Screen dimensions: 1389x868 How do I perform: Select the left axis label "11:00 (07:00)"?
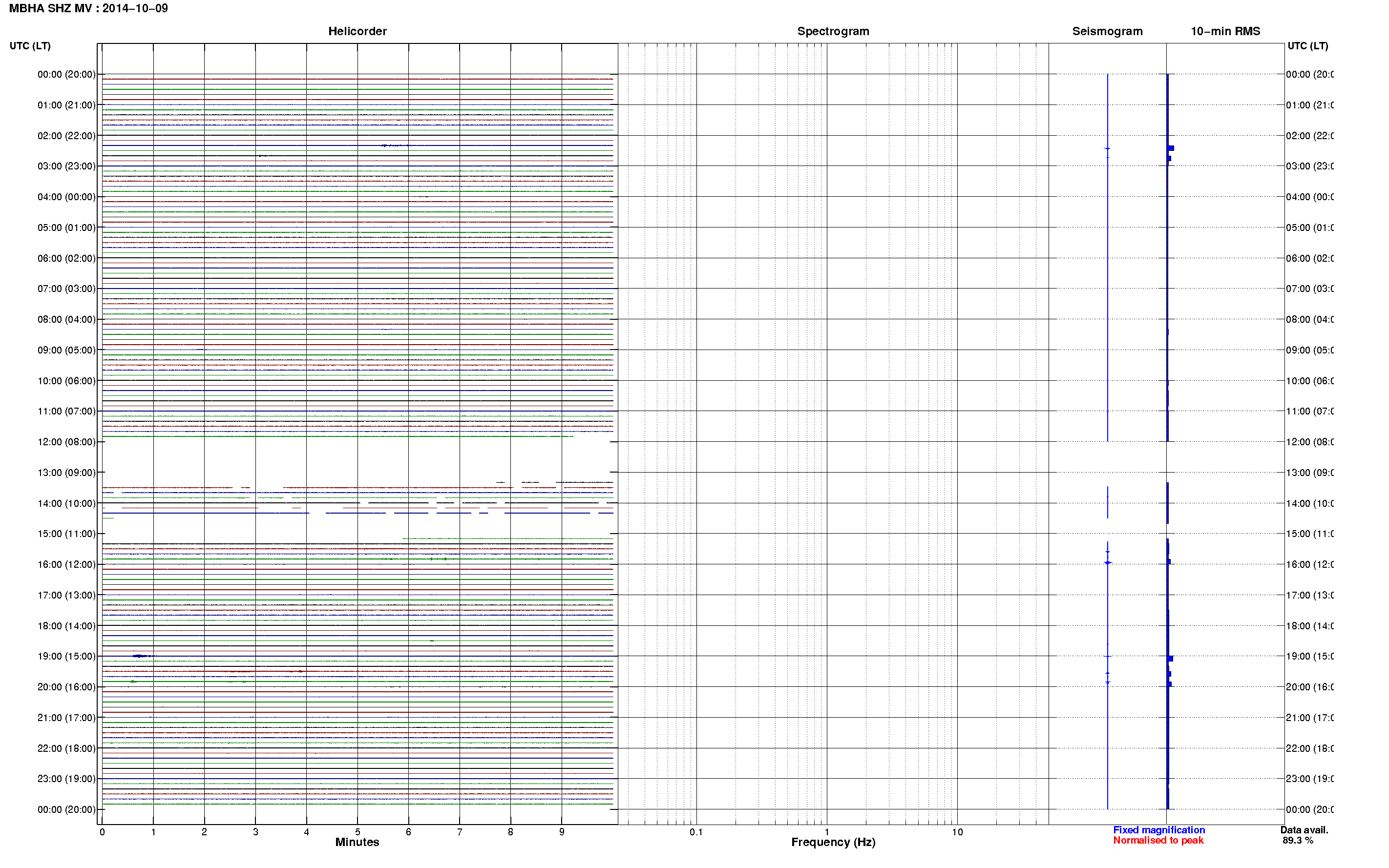(x=66, y=411)
